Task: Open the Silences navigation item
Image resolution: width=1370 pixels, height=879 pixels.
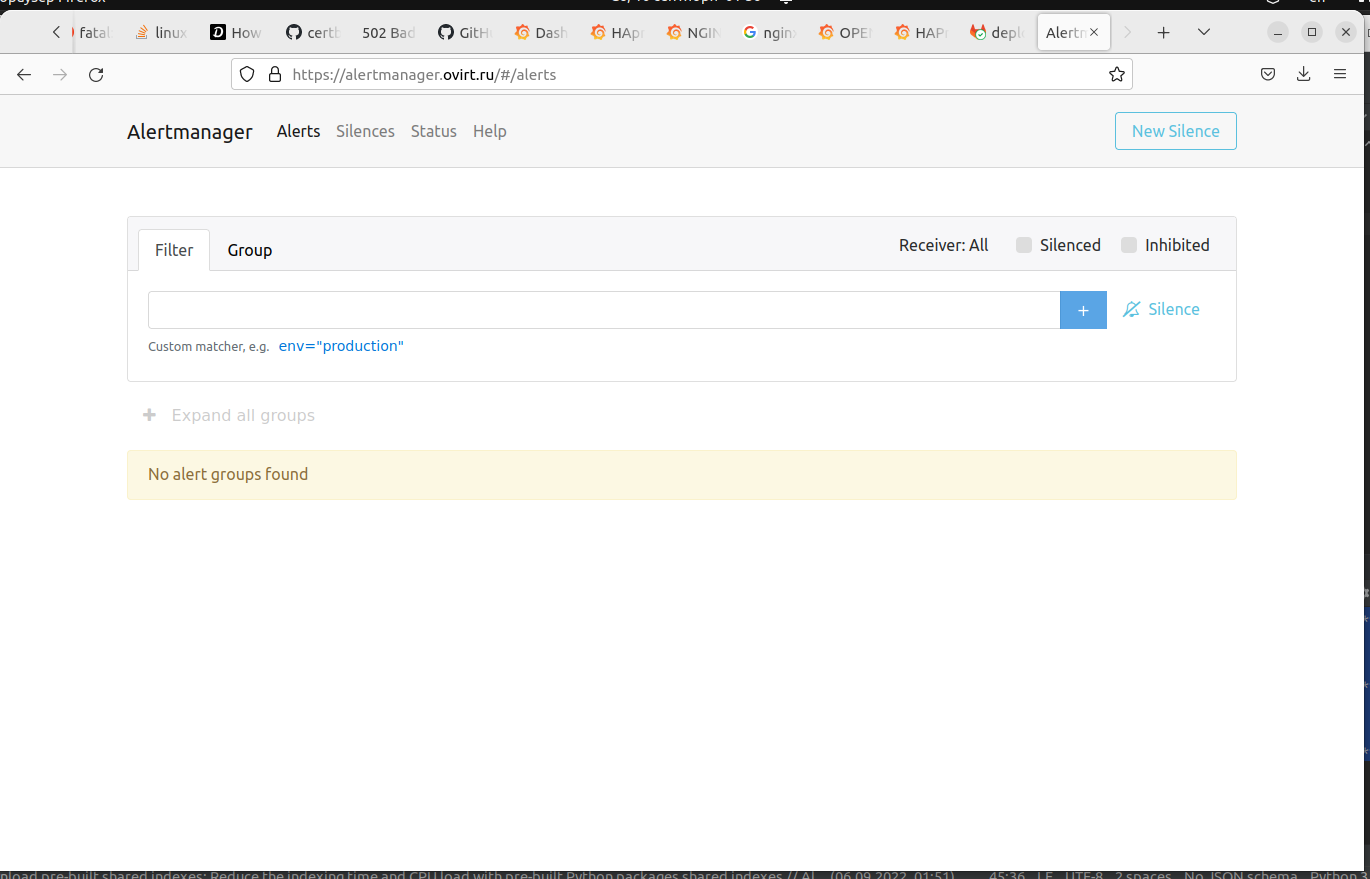Action: click(365, 131)
